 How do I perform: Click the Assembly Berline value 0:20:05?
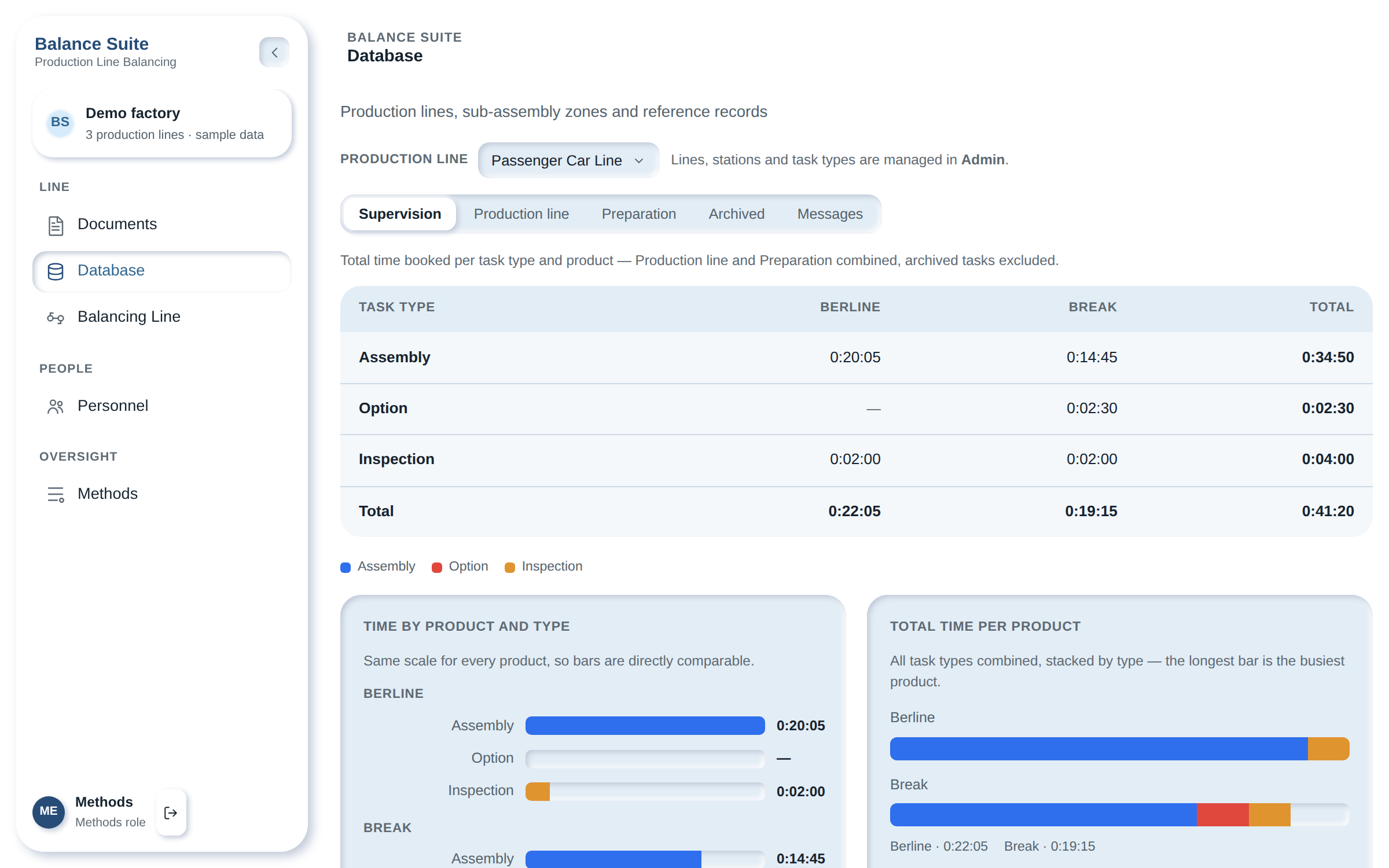coord(855,358)
